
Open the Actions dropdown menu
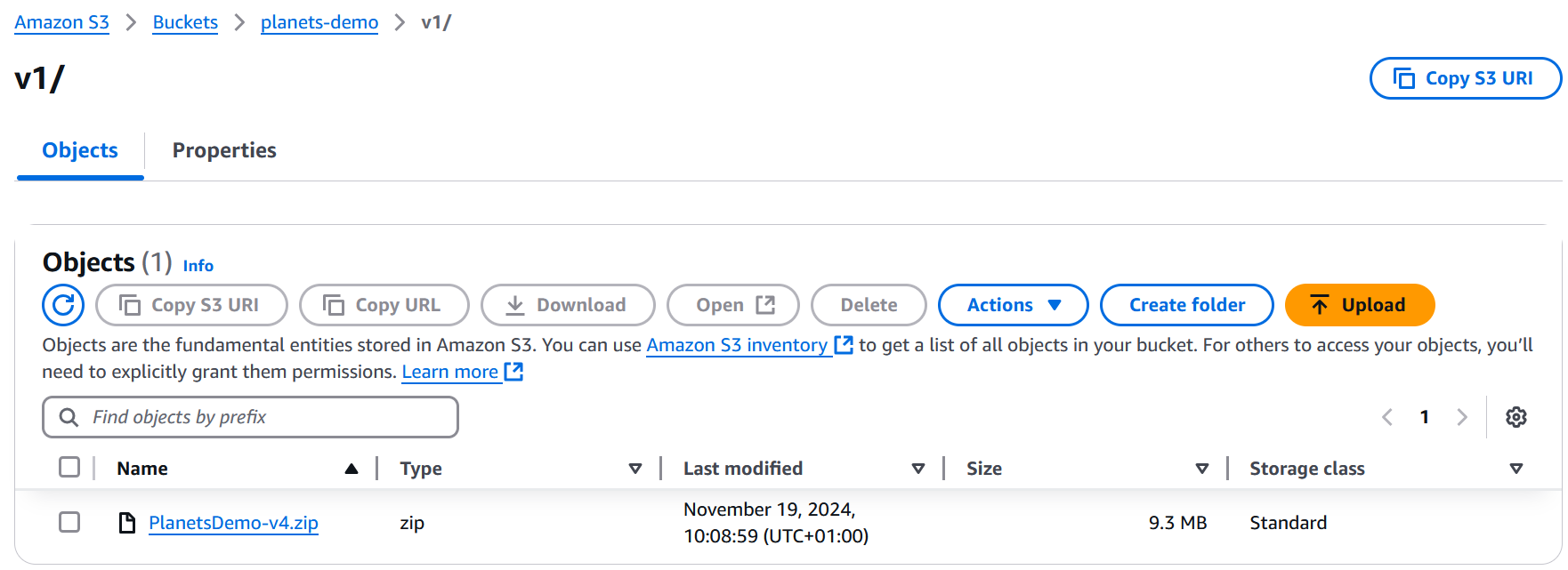point(1013,304)
